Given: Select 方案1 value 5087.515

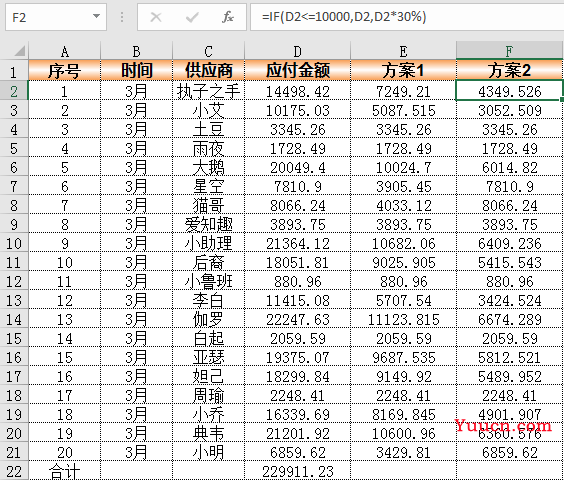Looking at the screenshot, I should coord(403,109).
